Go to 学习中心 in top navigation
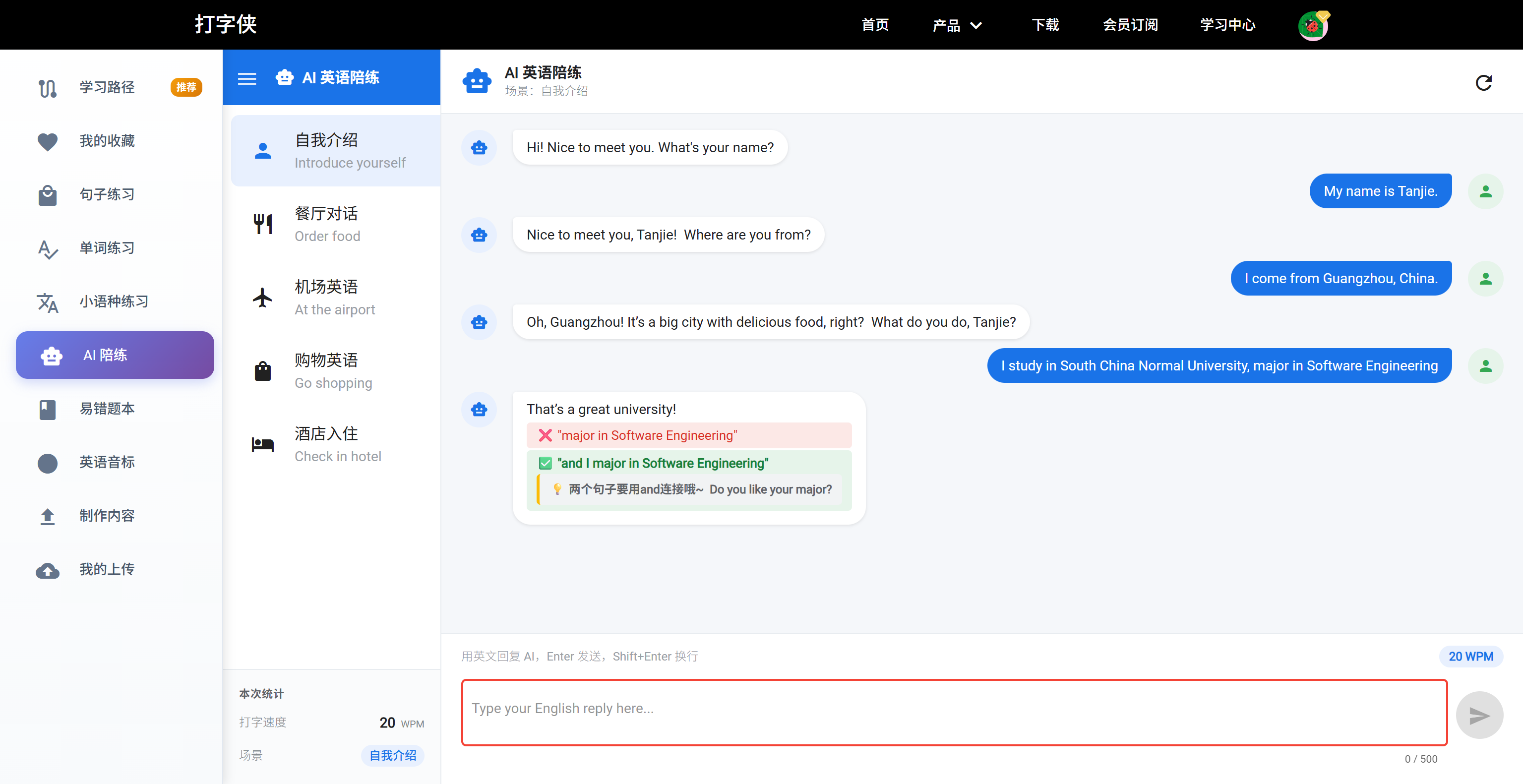This screenshot has width=1523, height=784. (1227, 25)
